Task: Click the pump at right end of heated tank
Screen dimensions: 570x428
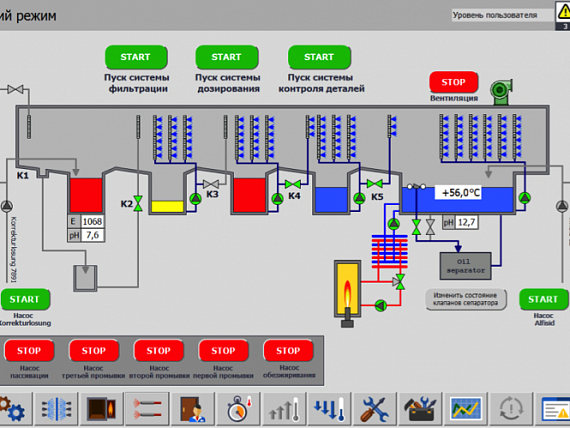Action: pos(525,198)
